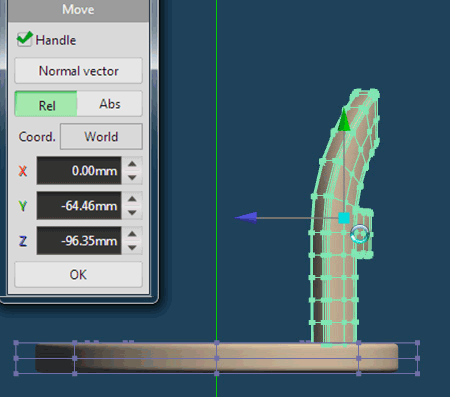Click the X value input field
450x397 pixels.
click(79, 171)
